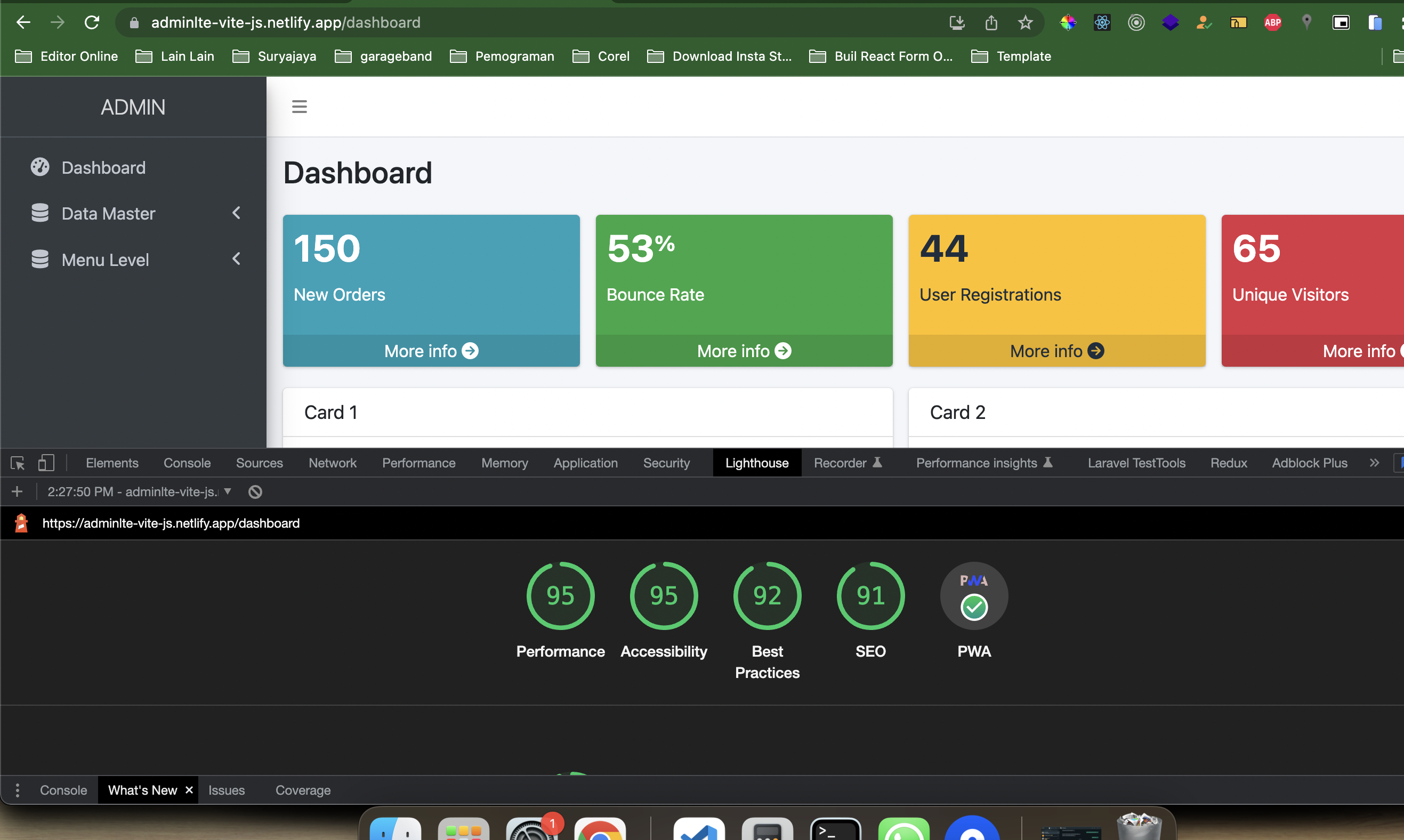Click the hamburger sidebar toggle icon
Screen dimensions: 1404x840
click(299, 107)
